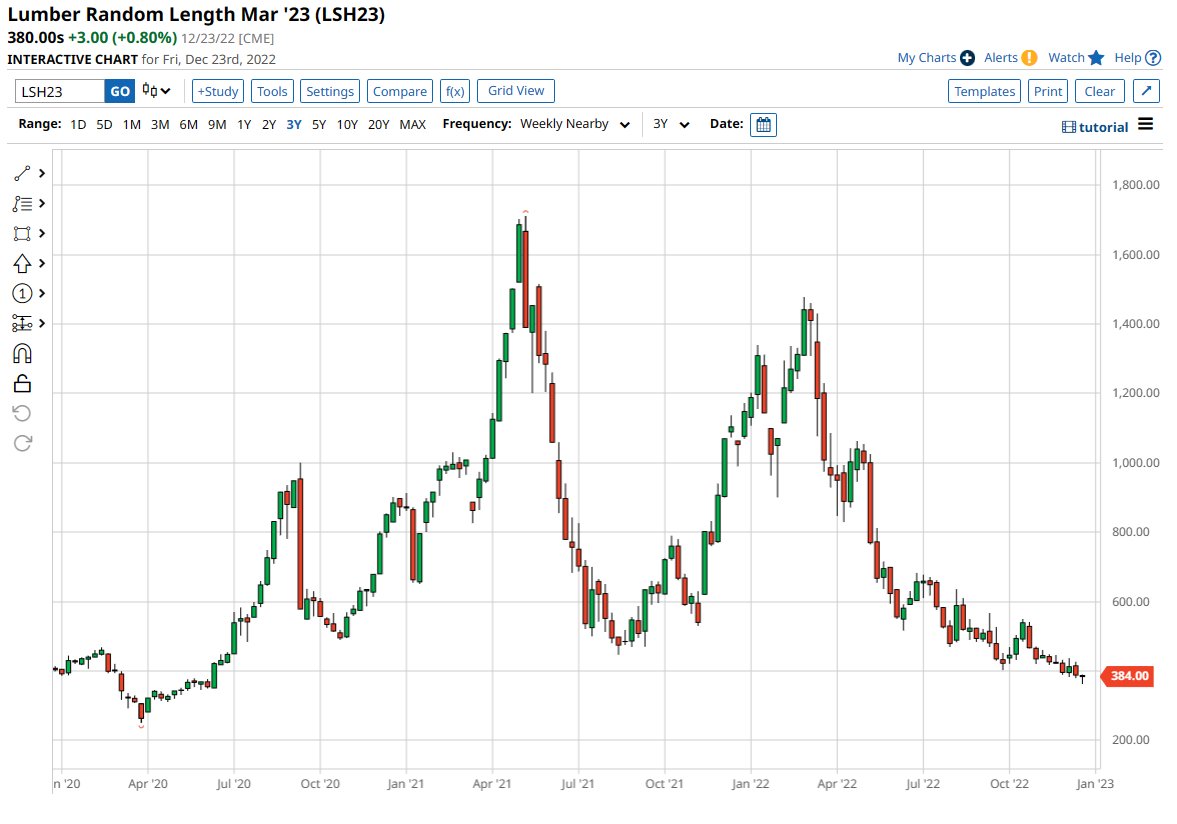Switch to the 1Y range

pyautogui.click(x=243, y=124)
